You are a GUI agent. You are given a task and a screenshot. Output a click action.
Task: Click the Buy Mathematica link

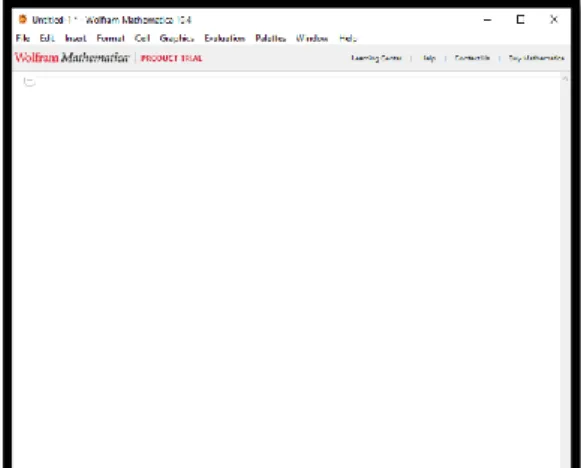(536, 58)
